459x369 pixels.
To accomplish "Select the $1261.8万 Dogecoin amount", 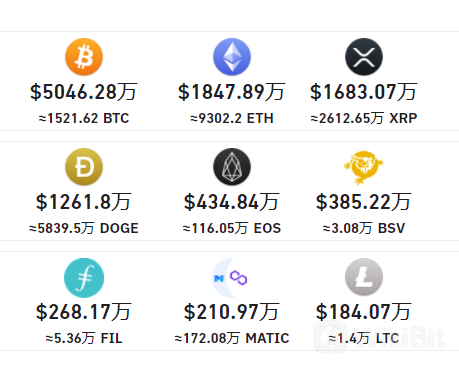I will click(84, 202).
